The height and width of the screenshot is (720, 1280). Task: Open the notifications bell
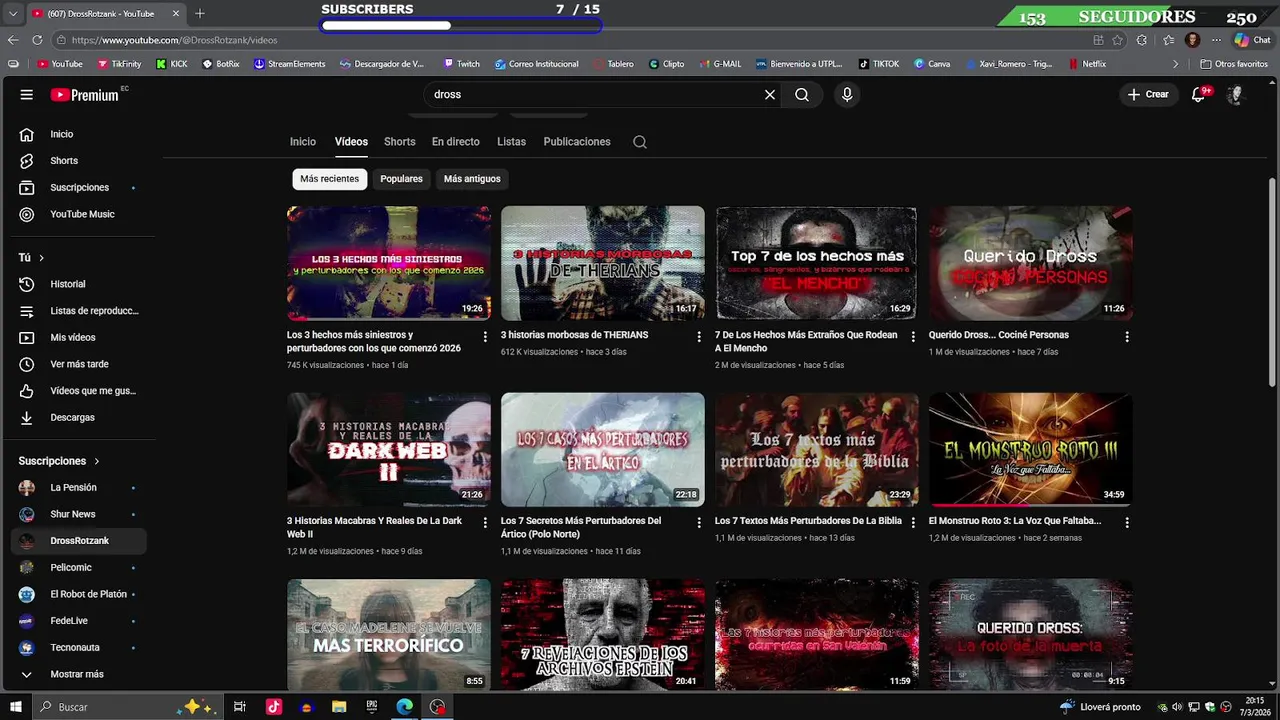pyautogui.click(x=1198, y=94)
